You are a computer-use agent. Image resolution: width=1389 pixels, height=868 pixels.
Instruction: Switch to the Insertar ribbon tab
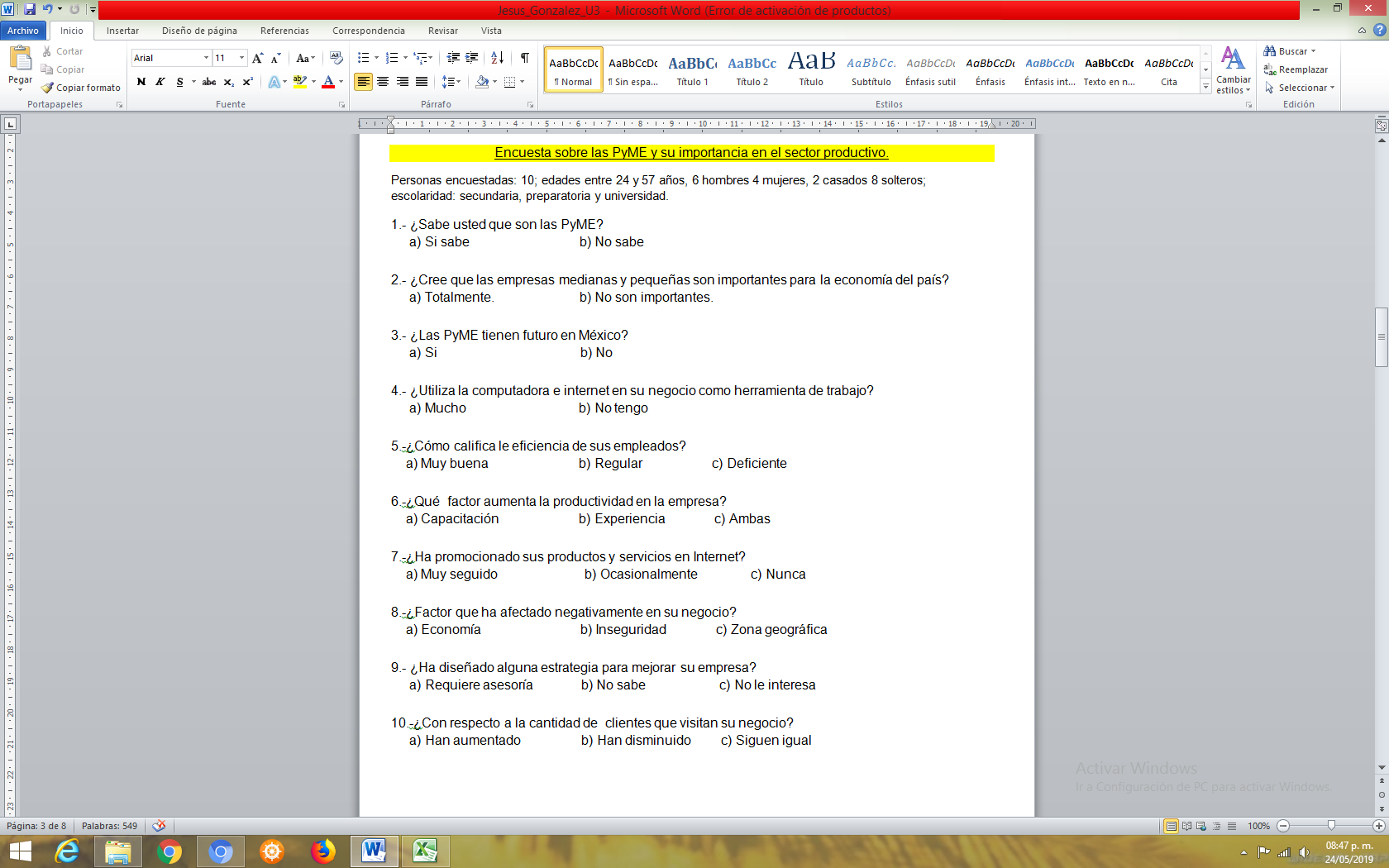point(122,31)
